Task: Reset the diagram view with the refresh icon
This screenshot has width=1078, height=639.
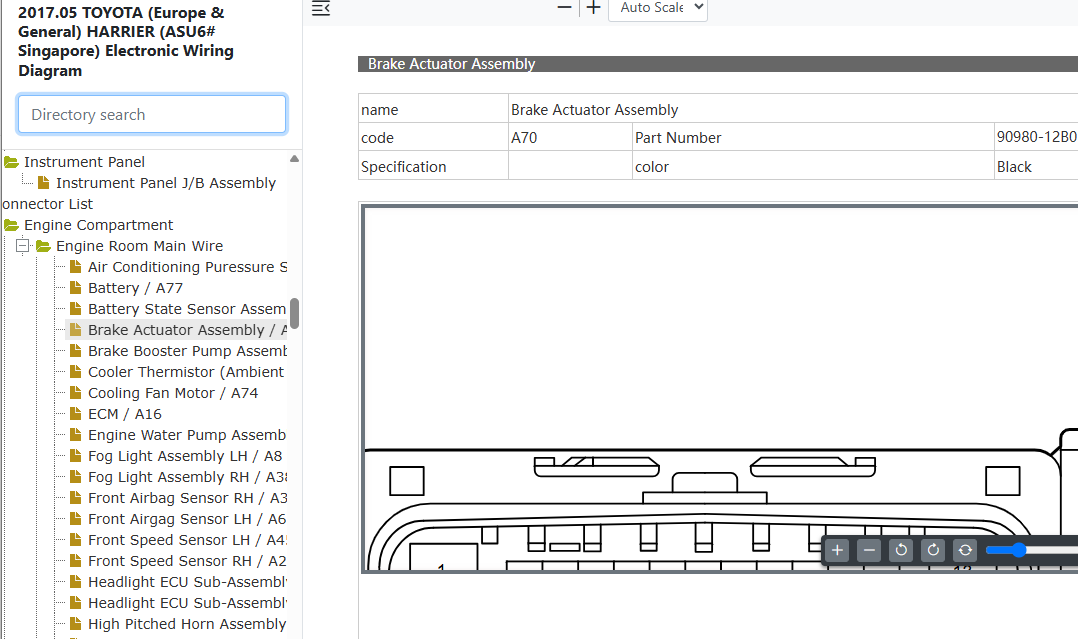Action: point(965,550)
